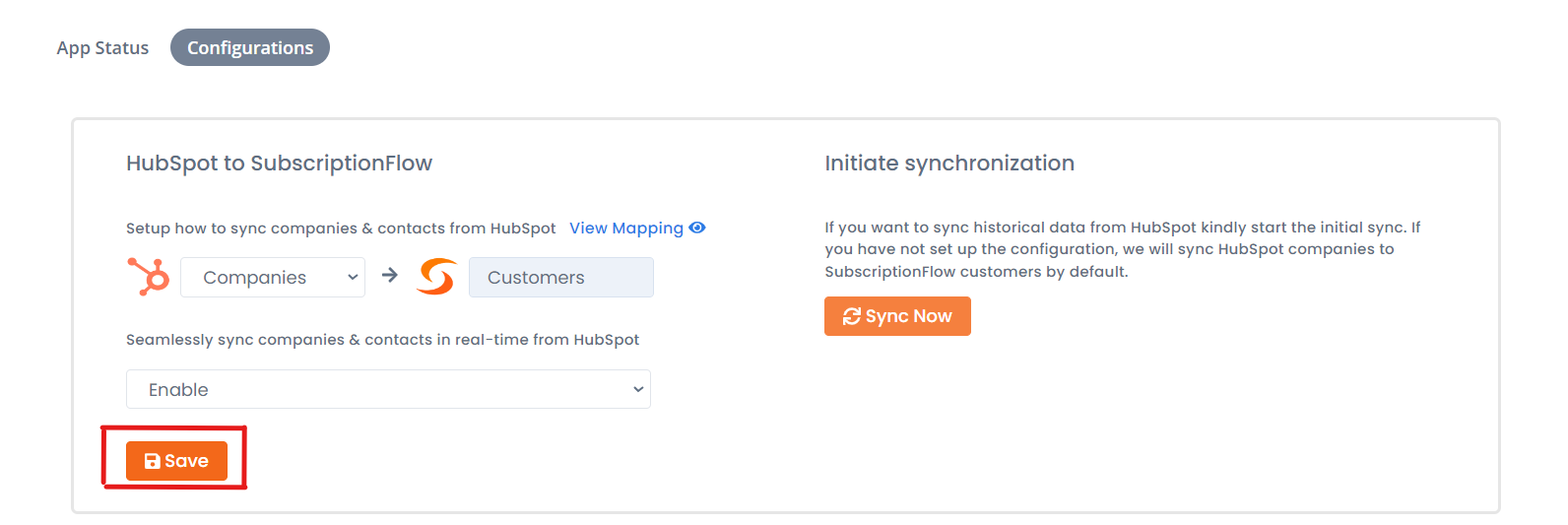
Task: Open the Companies dropdown
Action: point(273,277)
